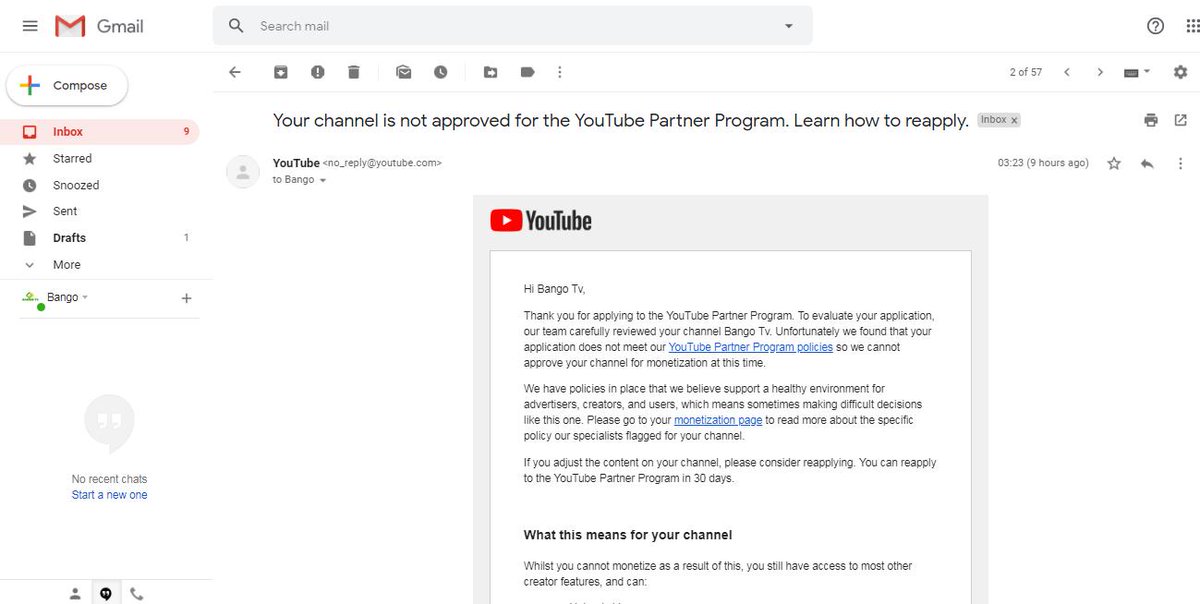Remove the Inbox label from email
The width and height of the screenshot is (1200, 604).
click(x=1014, y=120)
